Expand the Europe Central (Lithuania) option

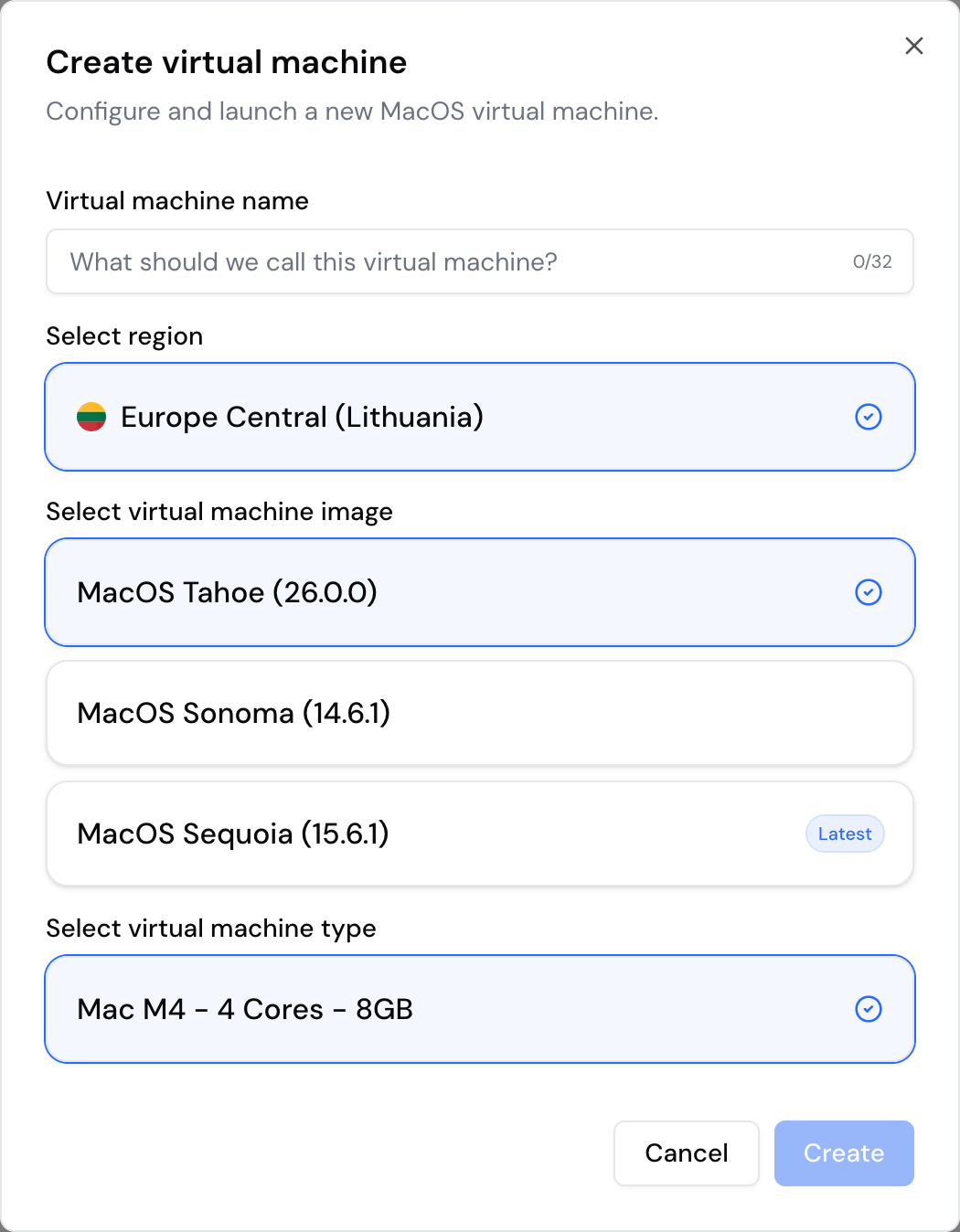tap(480, 417)
